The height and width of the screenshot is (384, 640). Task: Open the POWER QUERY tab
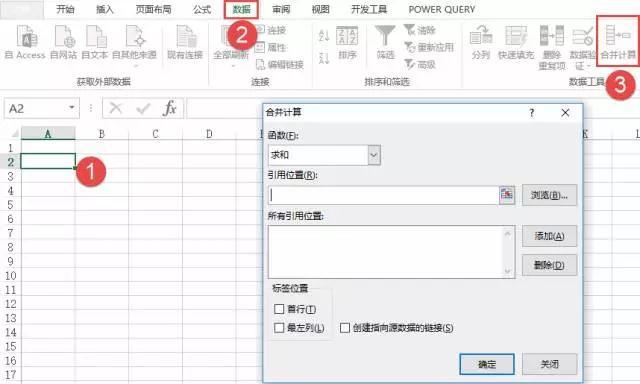(442, 9)
